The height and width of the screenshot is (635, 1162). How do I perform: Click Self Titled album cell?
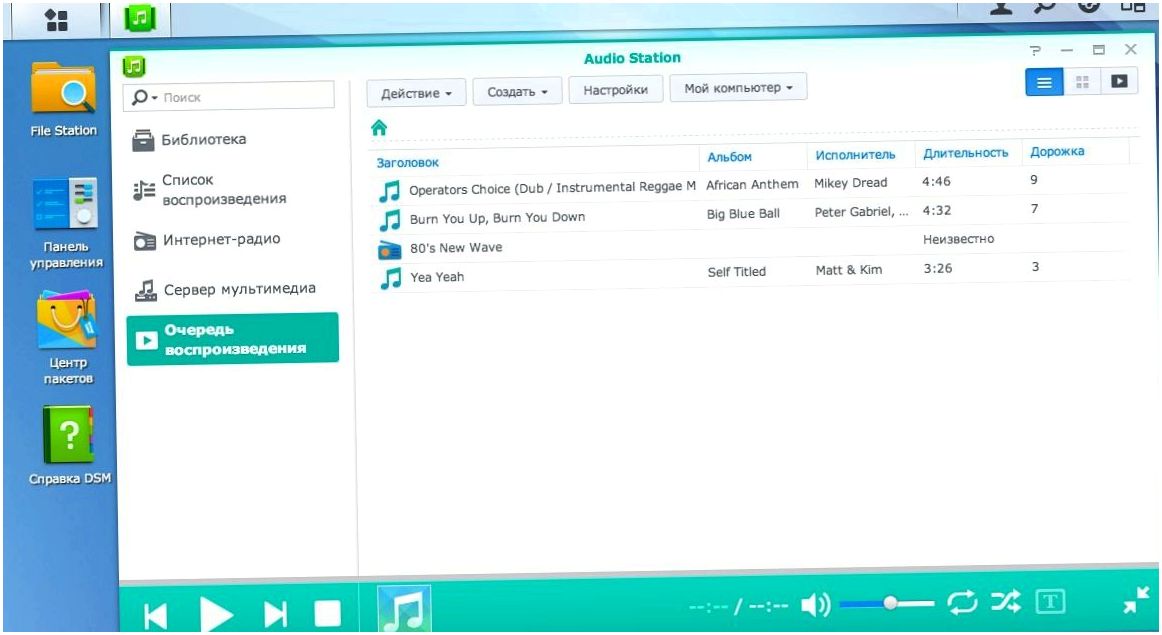click(x=736, y=272)
